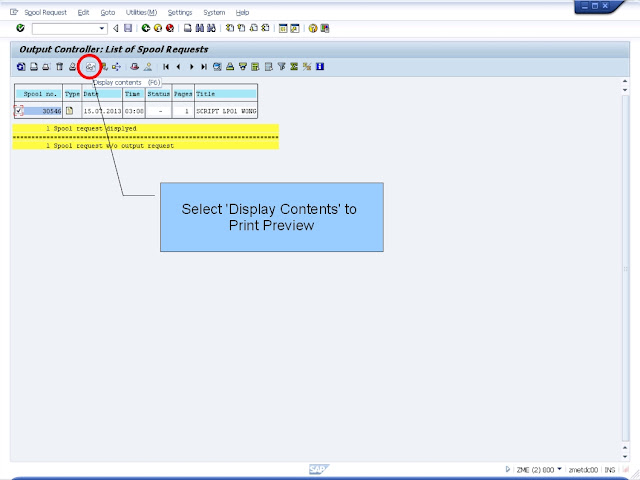Image resolution: width=640 pixels, height=480 pixels.
Task: Click the document type icon in row 30546
Action: 69,111
